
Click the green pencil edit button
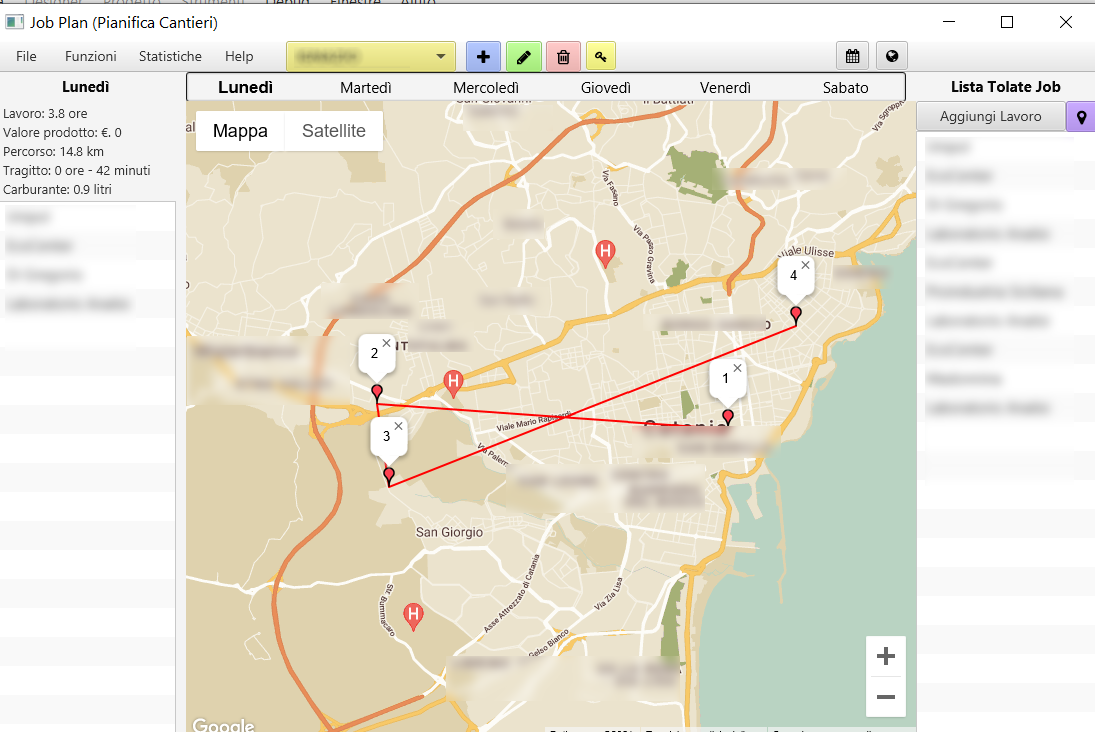(524, 57)
